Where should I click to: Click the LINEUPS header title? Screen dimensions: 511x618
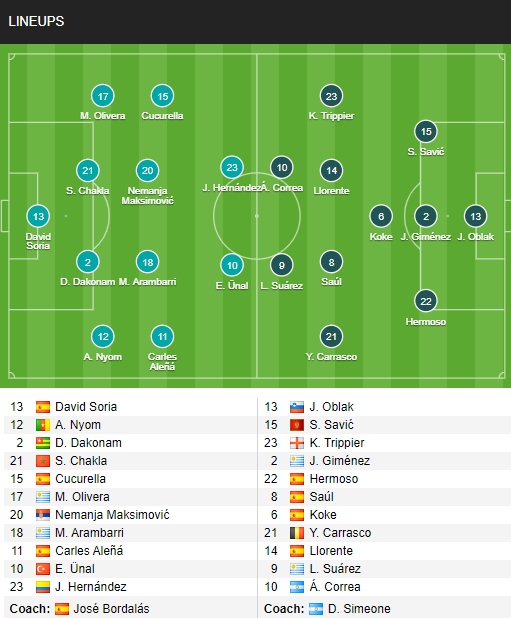click(36, 21)
